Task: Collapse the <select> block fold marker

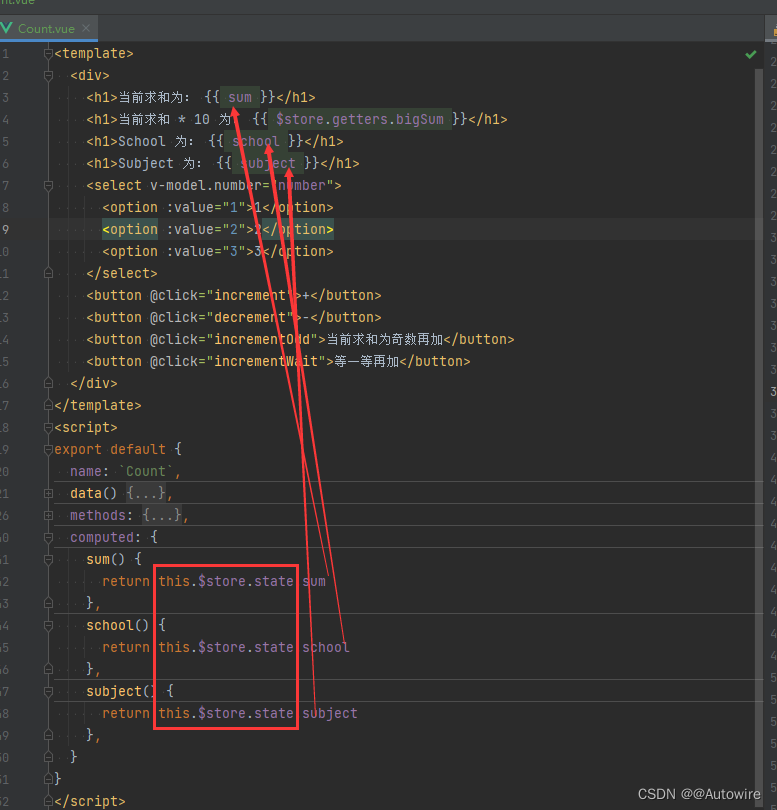Action: (x=49, y=185)
